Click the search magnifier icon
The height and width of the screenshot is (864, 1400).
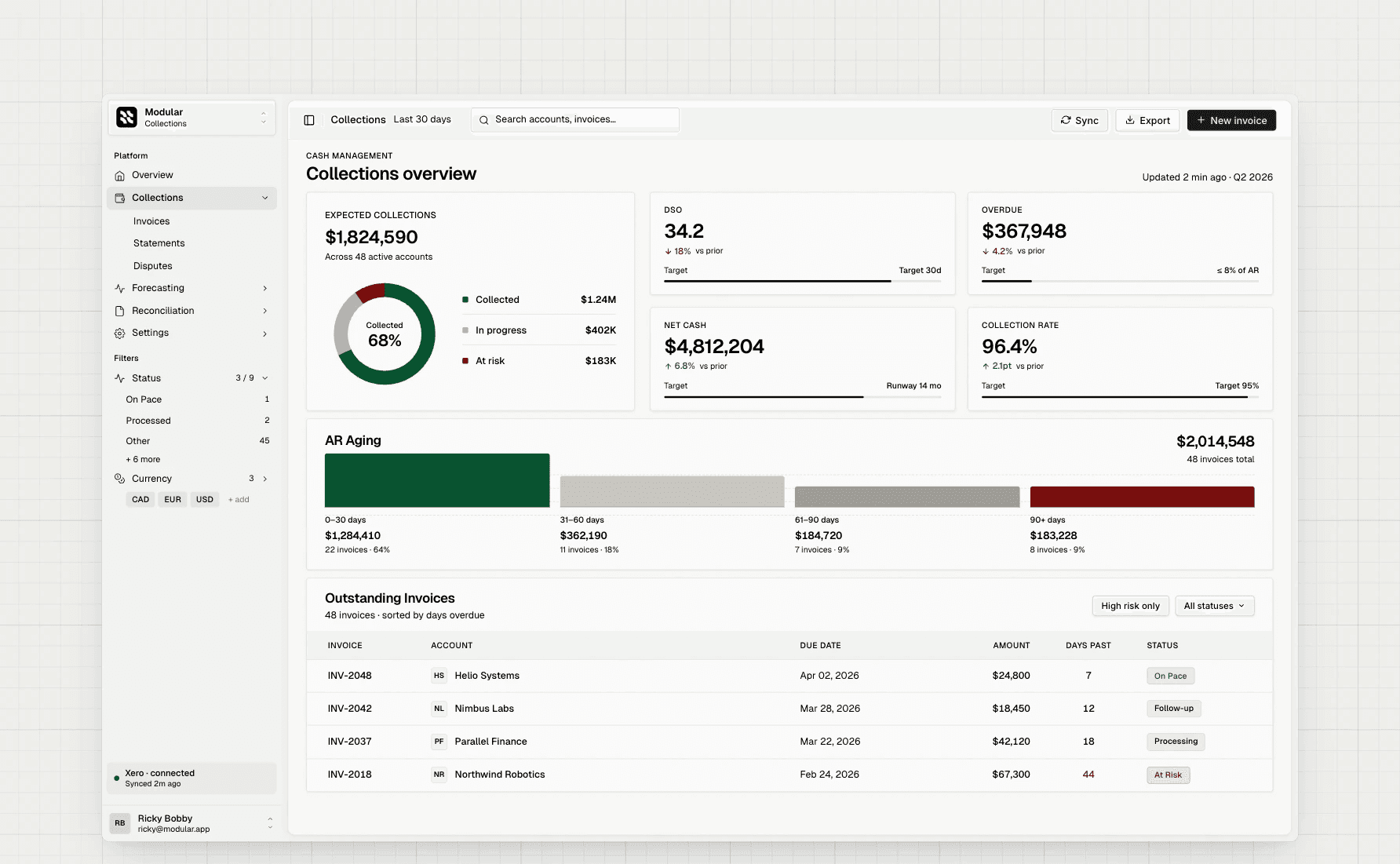tap(484, 120)
